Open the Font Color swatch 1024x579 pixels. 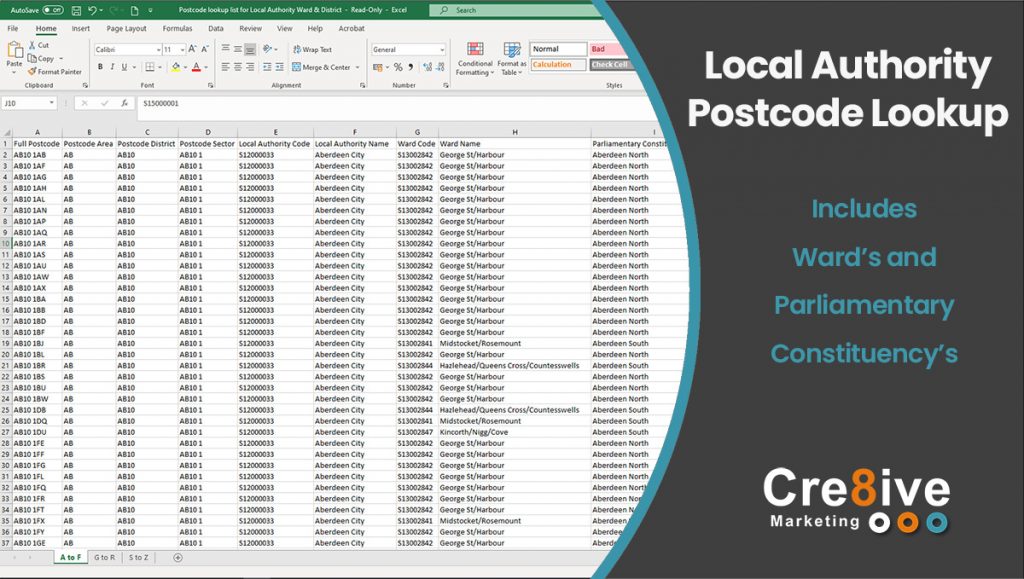[196, 67]
